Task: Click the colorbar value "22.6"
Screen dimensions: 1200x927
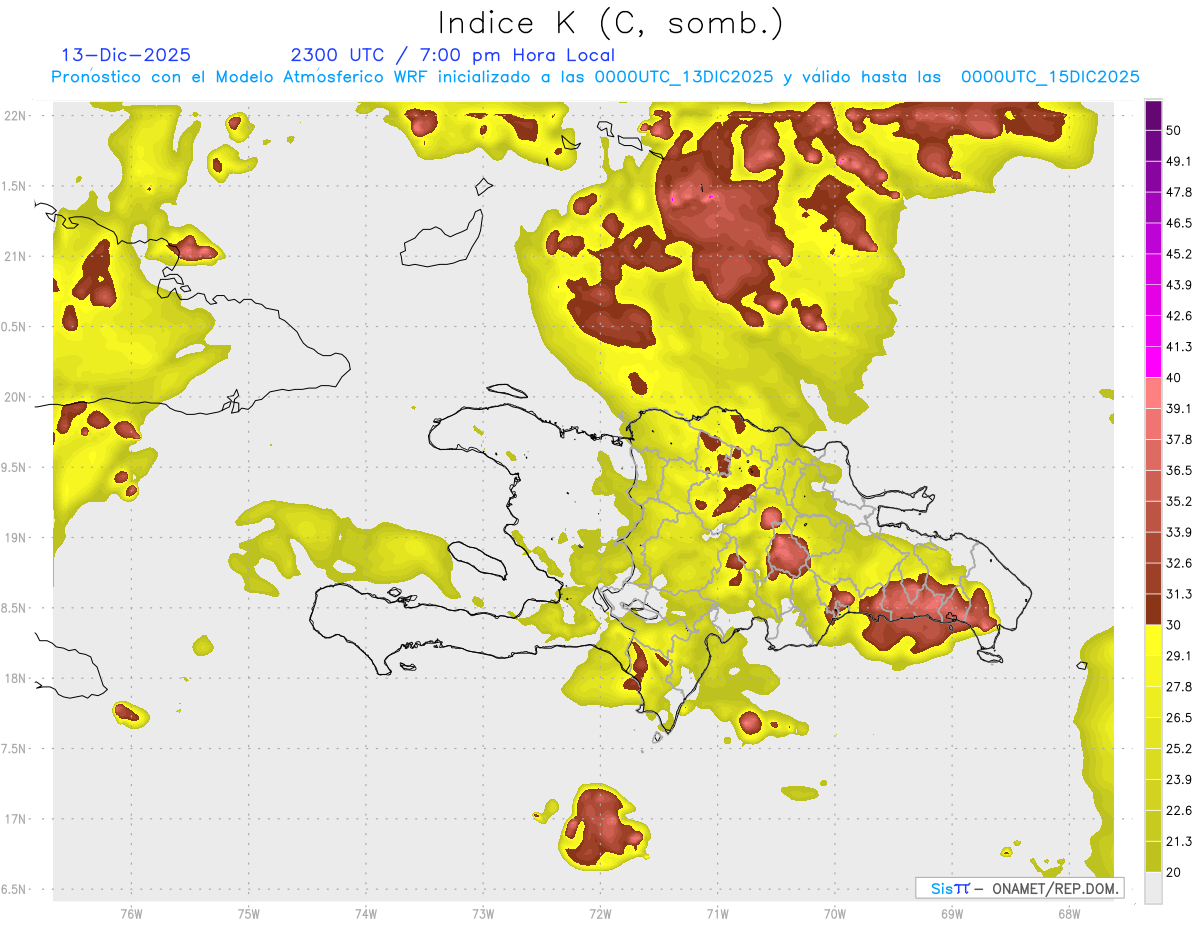Action: (x=1179, y=810)
